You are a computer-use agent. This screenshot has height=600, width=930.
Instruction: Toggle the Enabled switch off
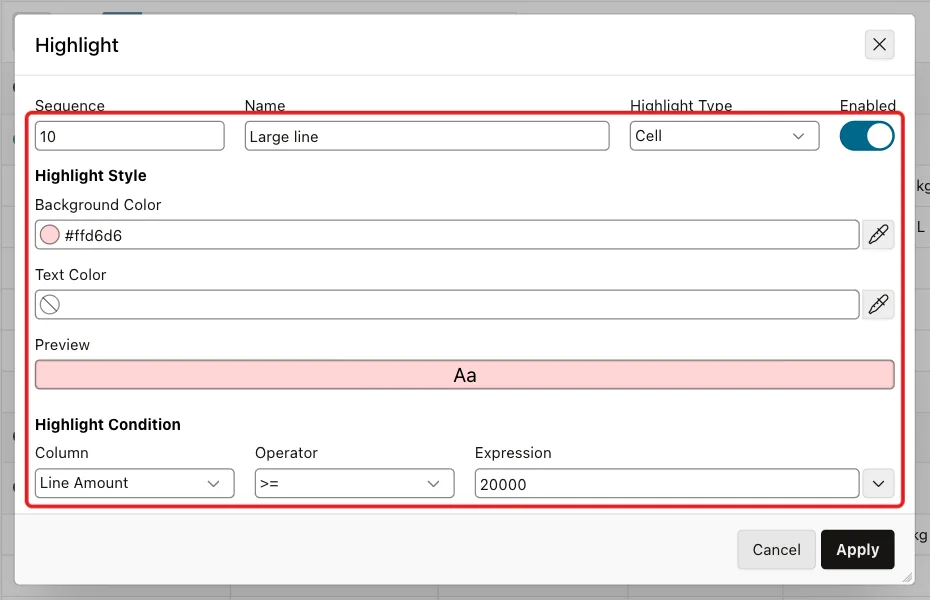click(867, 136)
